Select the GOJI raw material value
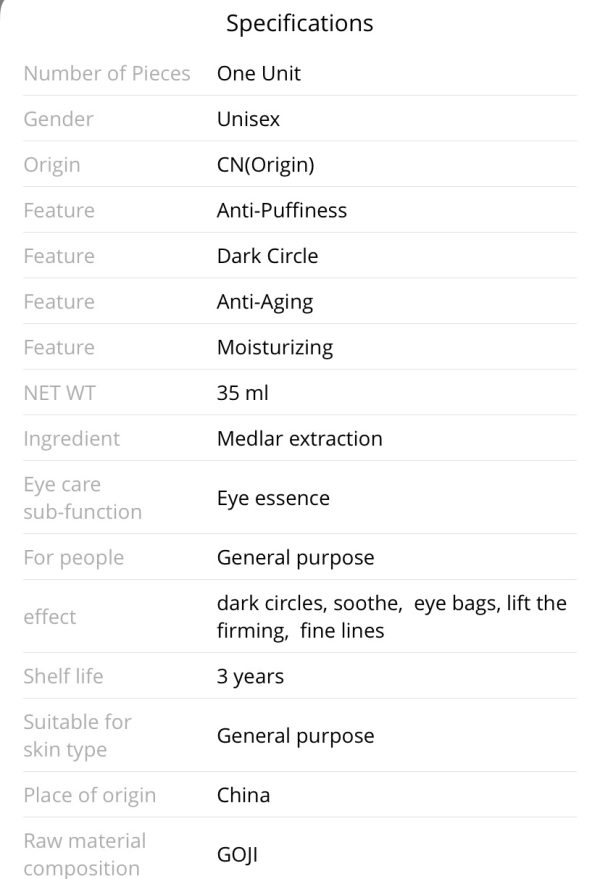 [x=237, y=855]
